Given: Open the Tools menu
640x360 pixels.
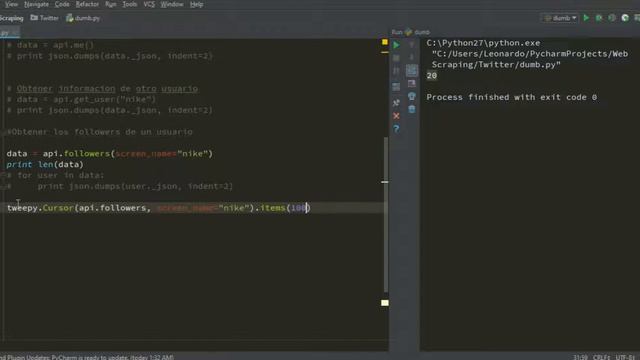Looking at the screenshot, I should (x=129, y=4).
